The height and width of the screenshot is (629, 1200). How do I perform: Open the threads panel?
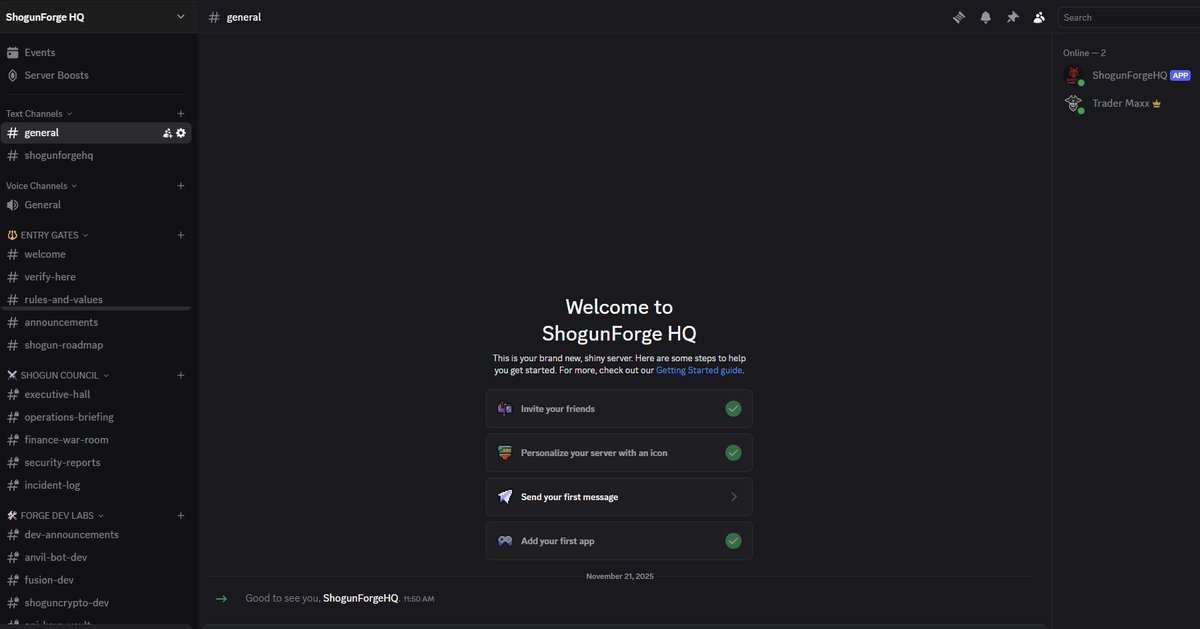(x=958, y=17)
